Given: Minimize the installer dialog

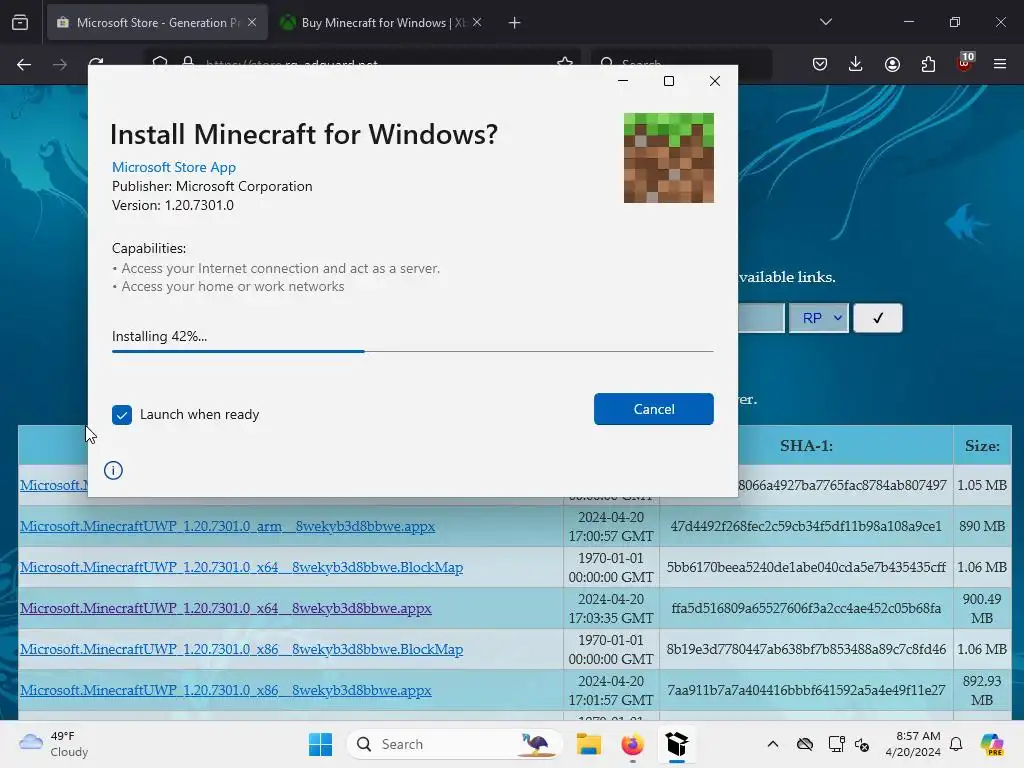Looking at the screenshot, I should (x=623, y=81).
